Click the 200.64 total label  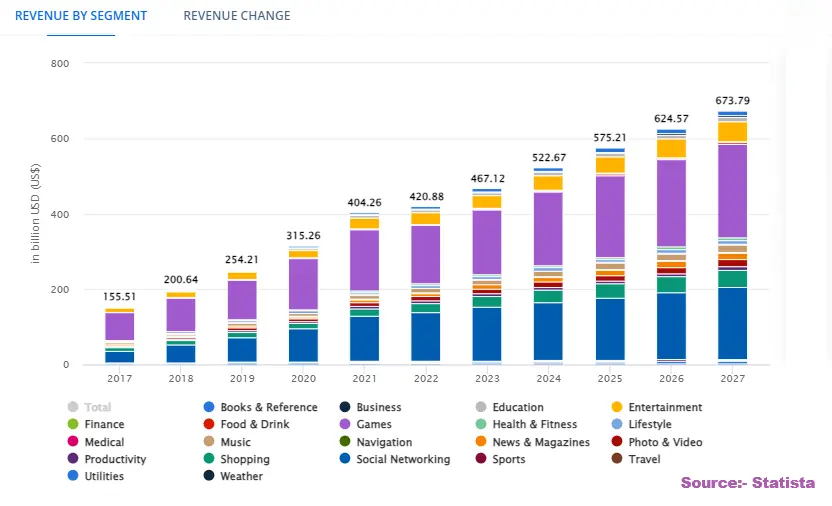181,280
